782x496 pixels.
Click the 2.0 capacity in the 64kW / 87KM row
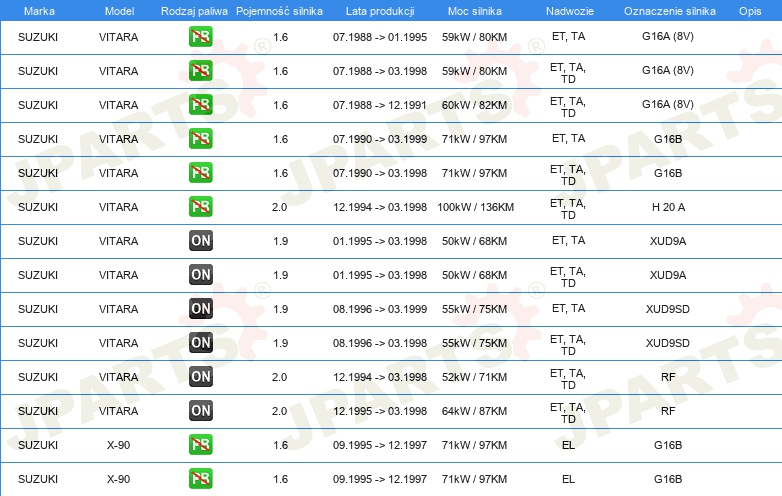pyautogui.click(x=279, y=411)
